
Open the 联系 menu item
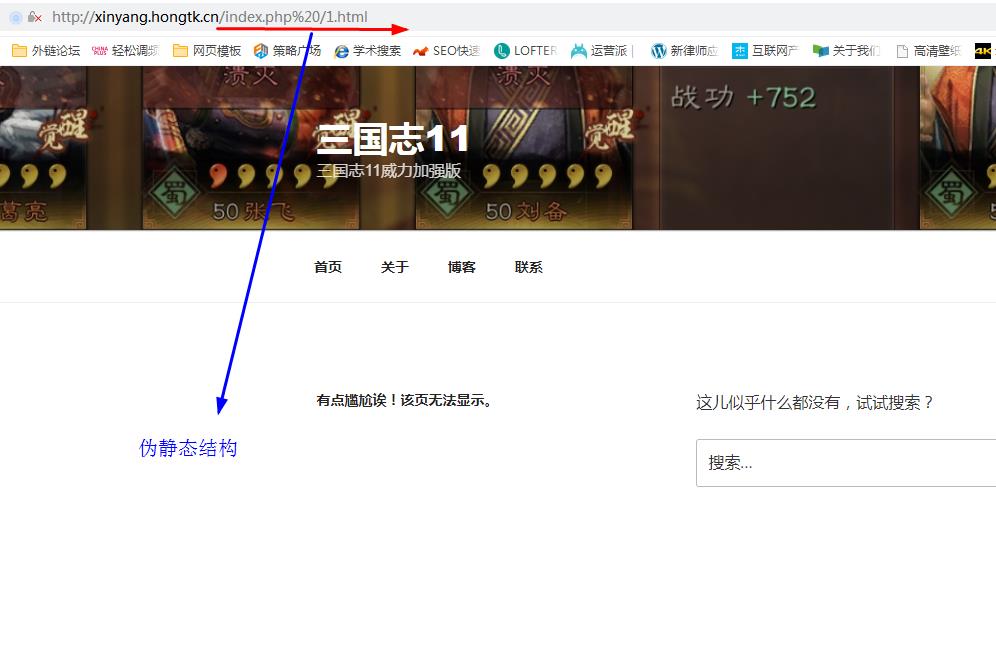528,267
